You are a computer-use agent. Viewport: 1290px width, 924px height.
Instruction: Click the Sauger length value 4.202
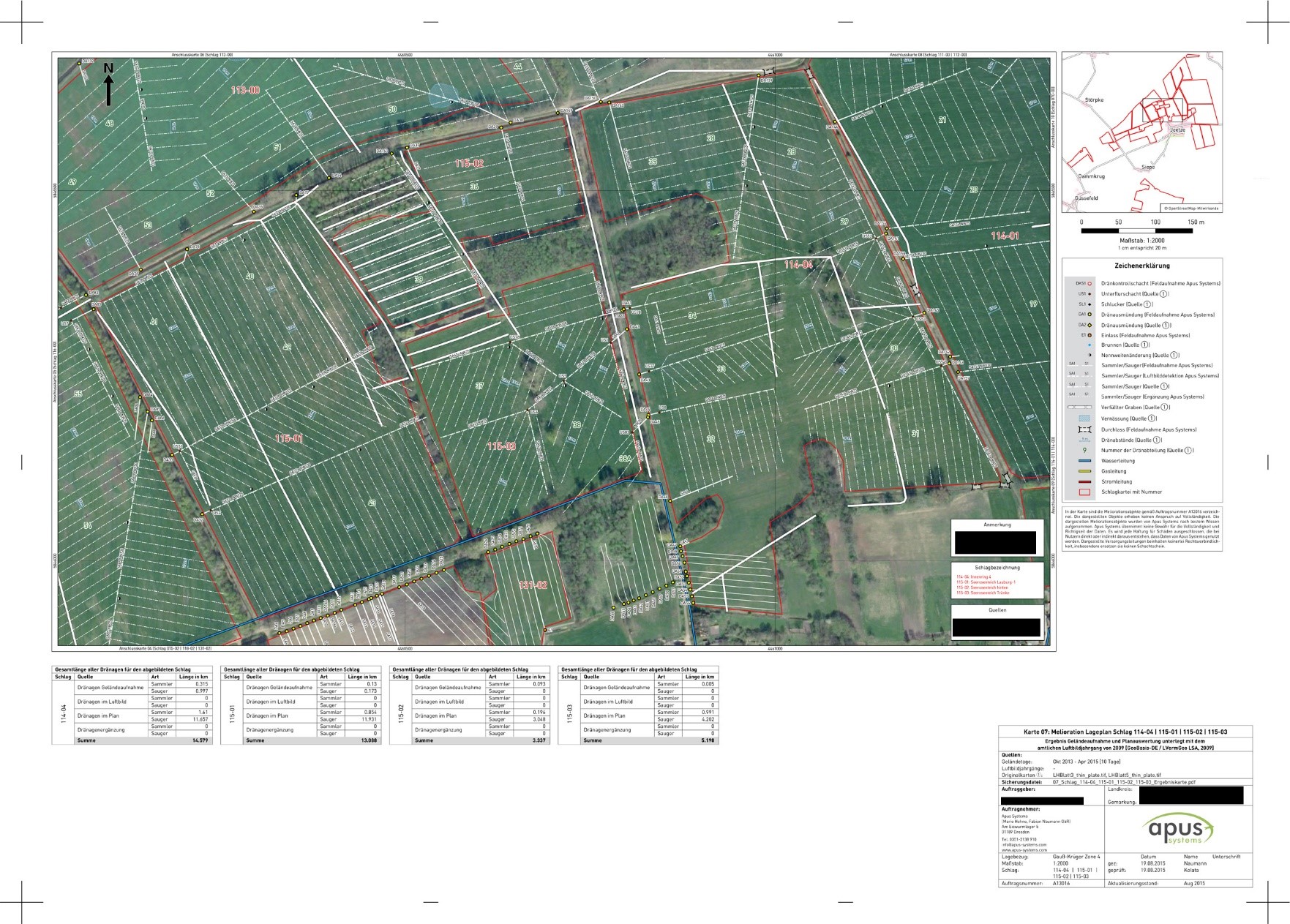(706, 719)
